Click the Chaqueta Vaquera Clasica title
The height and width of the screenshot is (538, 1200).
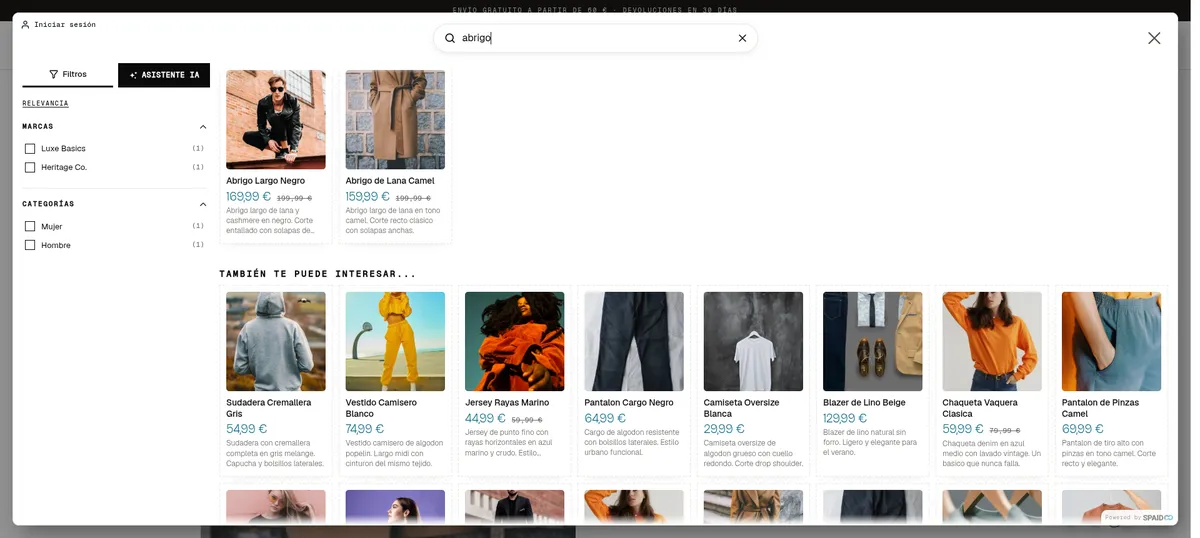point(980,408)
